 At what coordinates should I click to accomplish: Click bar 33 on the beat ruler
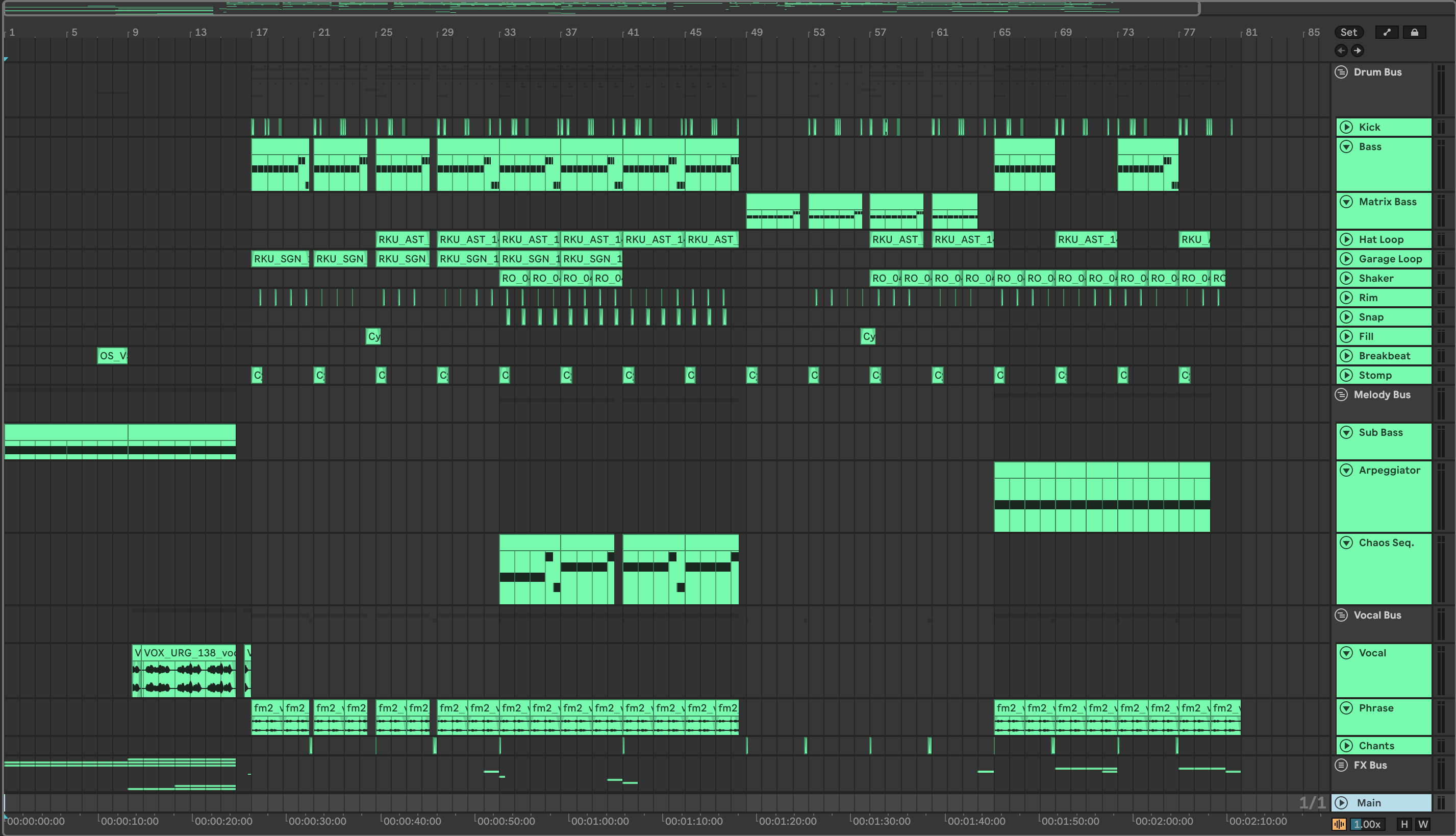point(510,32)
